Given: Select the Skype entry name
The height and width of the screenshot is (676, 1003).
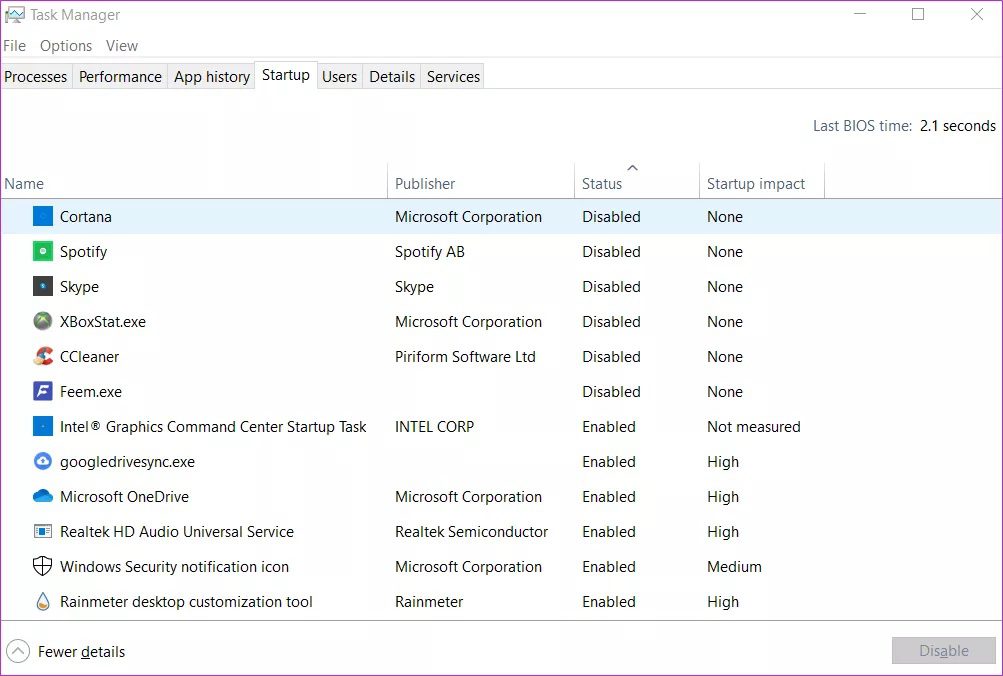Looking at the screenshot, I should pyautogui.click(x=79, y=287).
